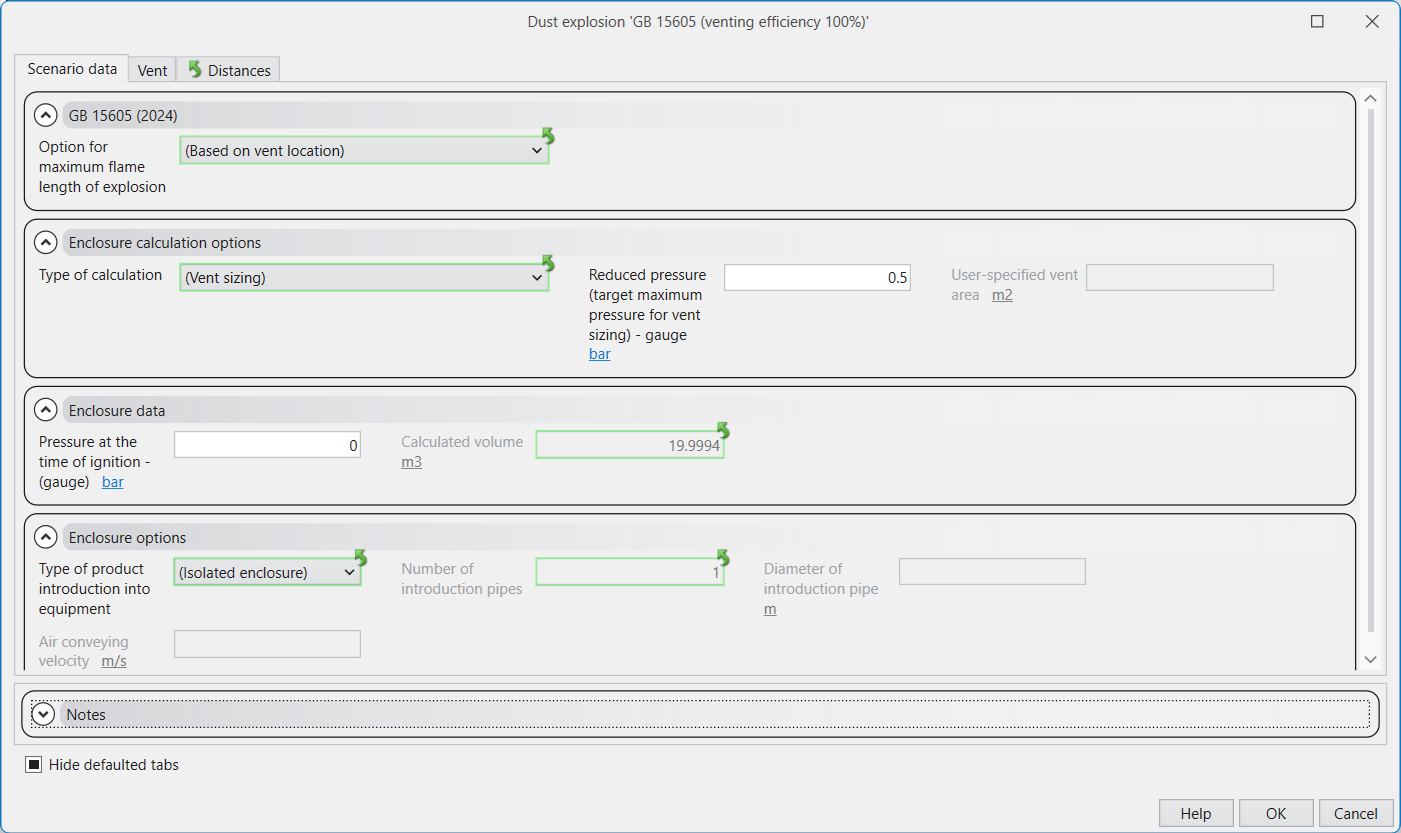Click the Air conveying velocity field
This screenshot has width=1401, height=833.
pos(267,645)
